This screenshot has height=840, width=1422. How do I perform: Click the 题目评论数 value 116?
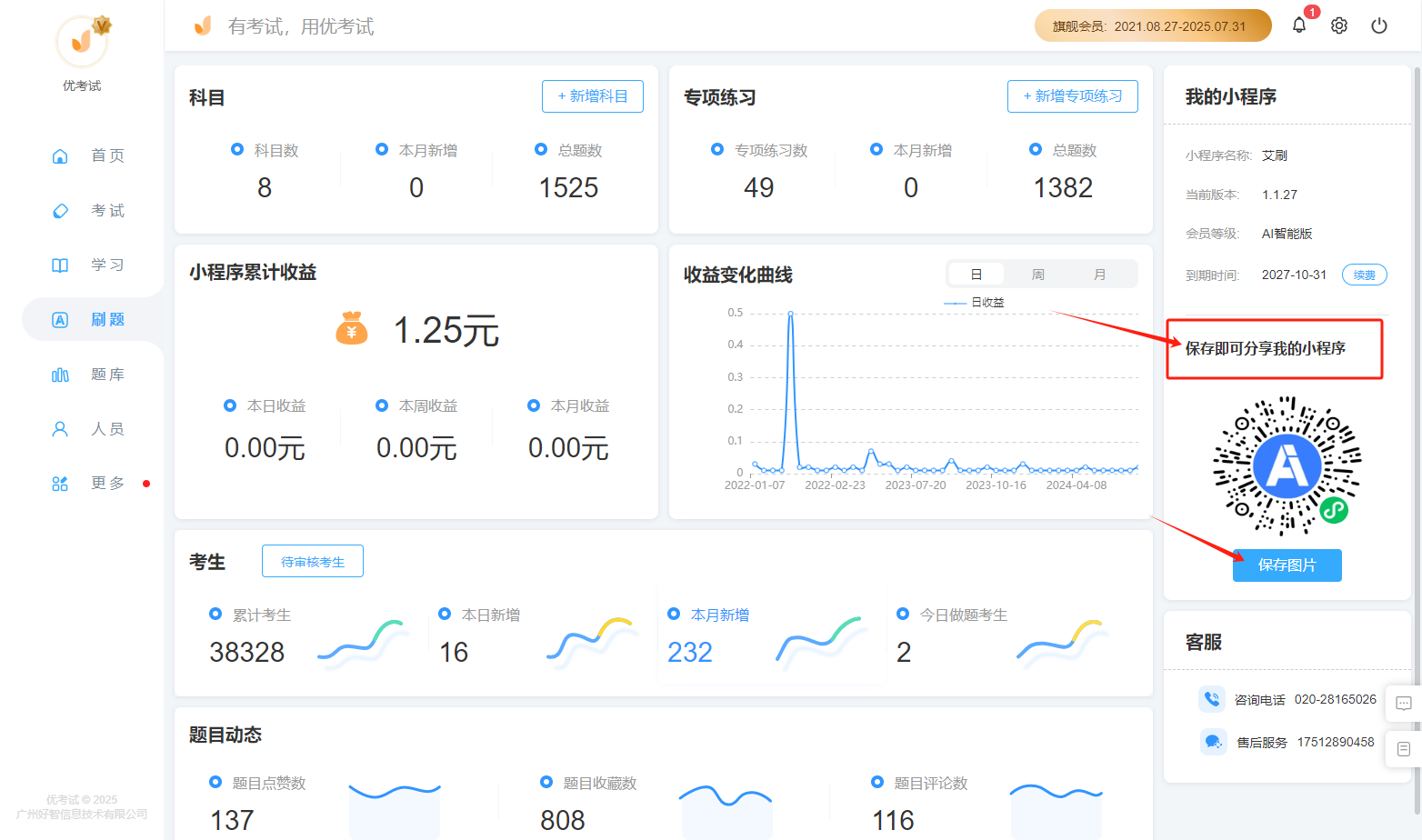[894, 820]
